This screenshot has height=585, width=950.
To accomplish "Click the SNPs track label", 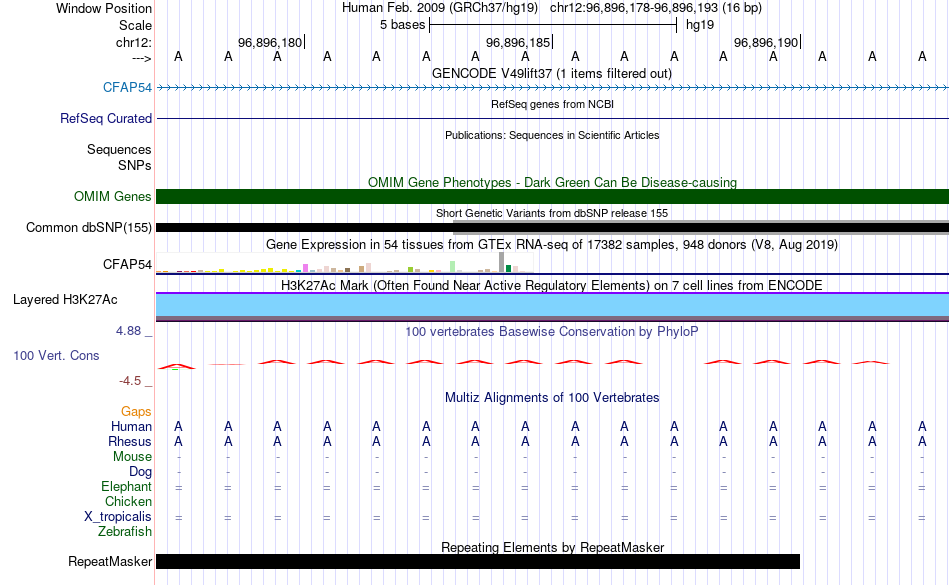I will point(135,165).
